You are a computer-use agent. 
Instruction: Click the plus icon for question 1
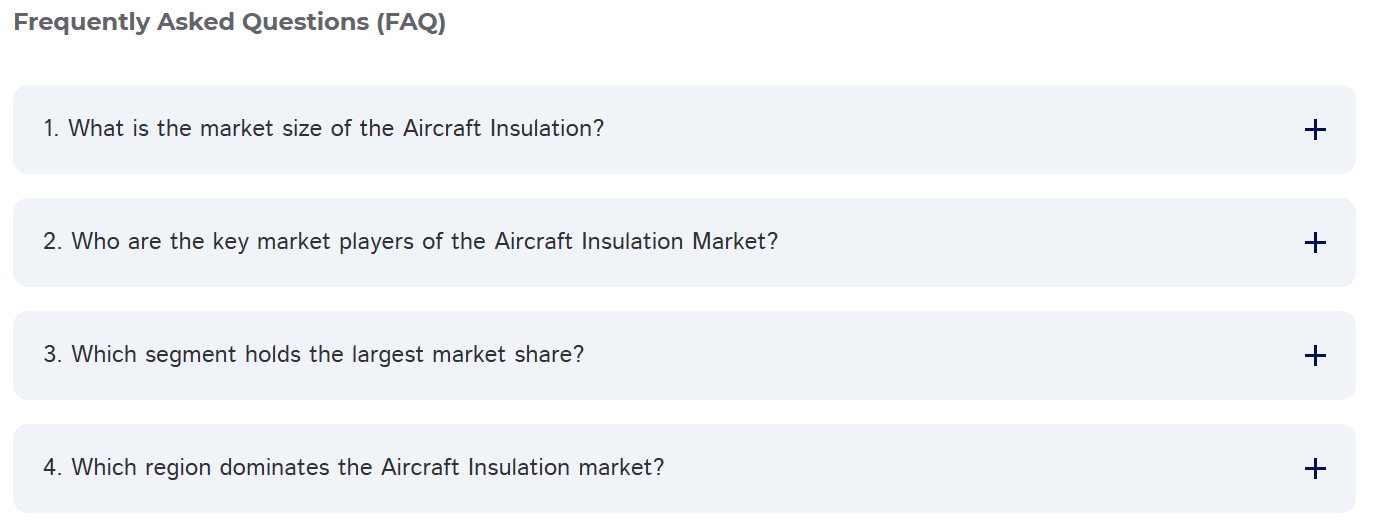[1315, 129]
